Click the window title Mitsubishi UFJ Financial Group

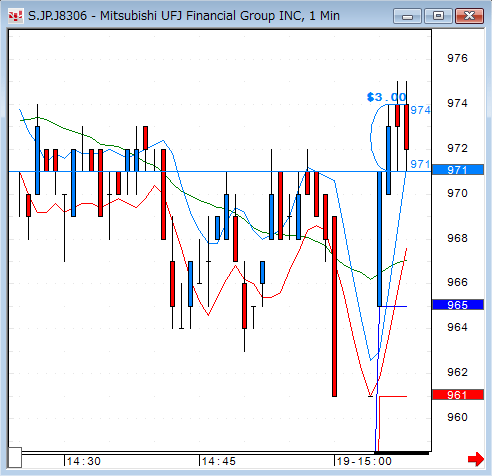(201, 16)
